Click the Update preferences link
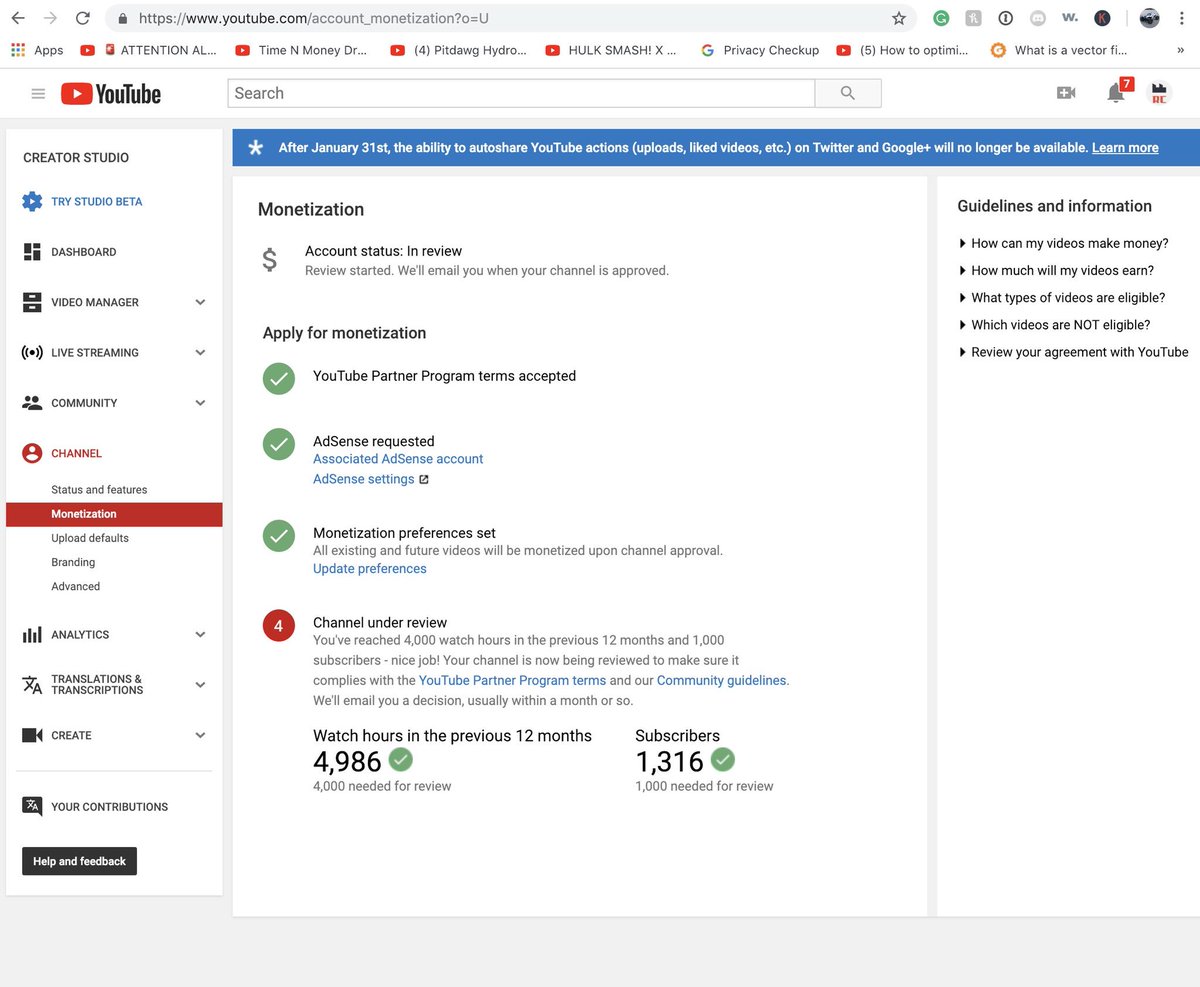1200x987 pixels. 370,569
